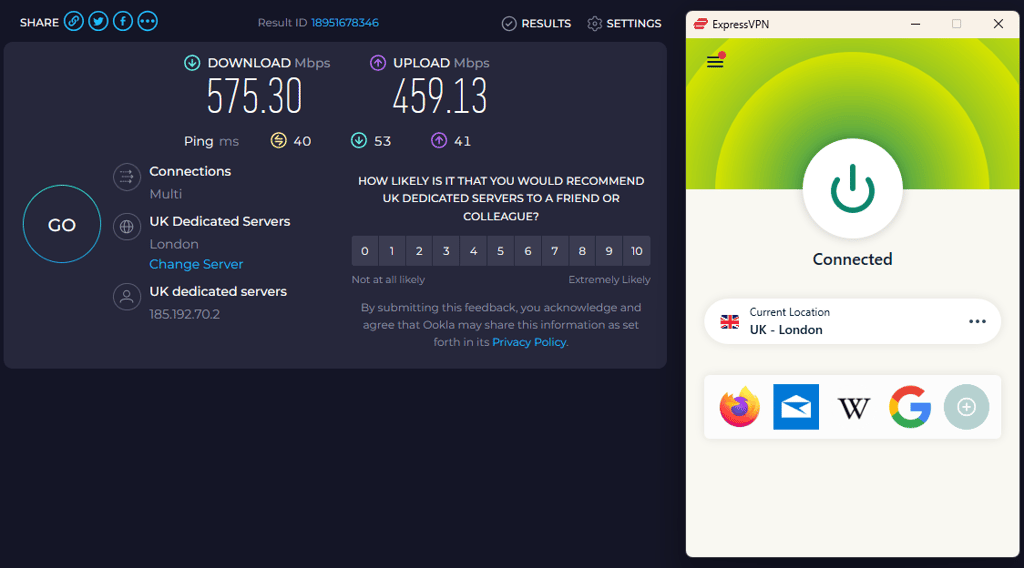
Task: Minimize the ExpressVPN window
Action: (916, 24)
